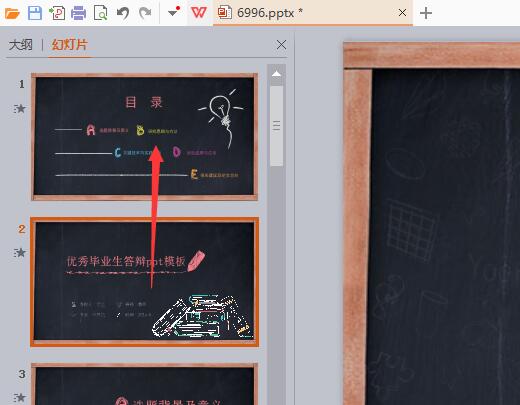The width and height of the screenshot is (520, 405).
Task: Select slide 2 thumbnail 优秀毕业生答辩ppt模板
Action: pos(144,282)
